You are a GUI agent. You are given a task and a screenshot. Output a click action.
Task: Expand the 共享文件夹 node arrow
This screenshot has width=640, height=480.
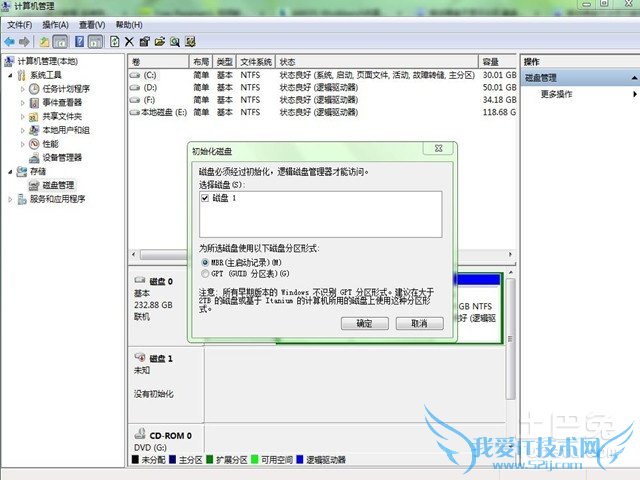(x=23, y=116)
